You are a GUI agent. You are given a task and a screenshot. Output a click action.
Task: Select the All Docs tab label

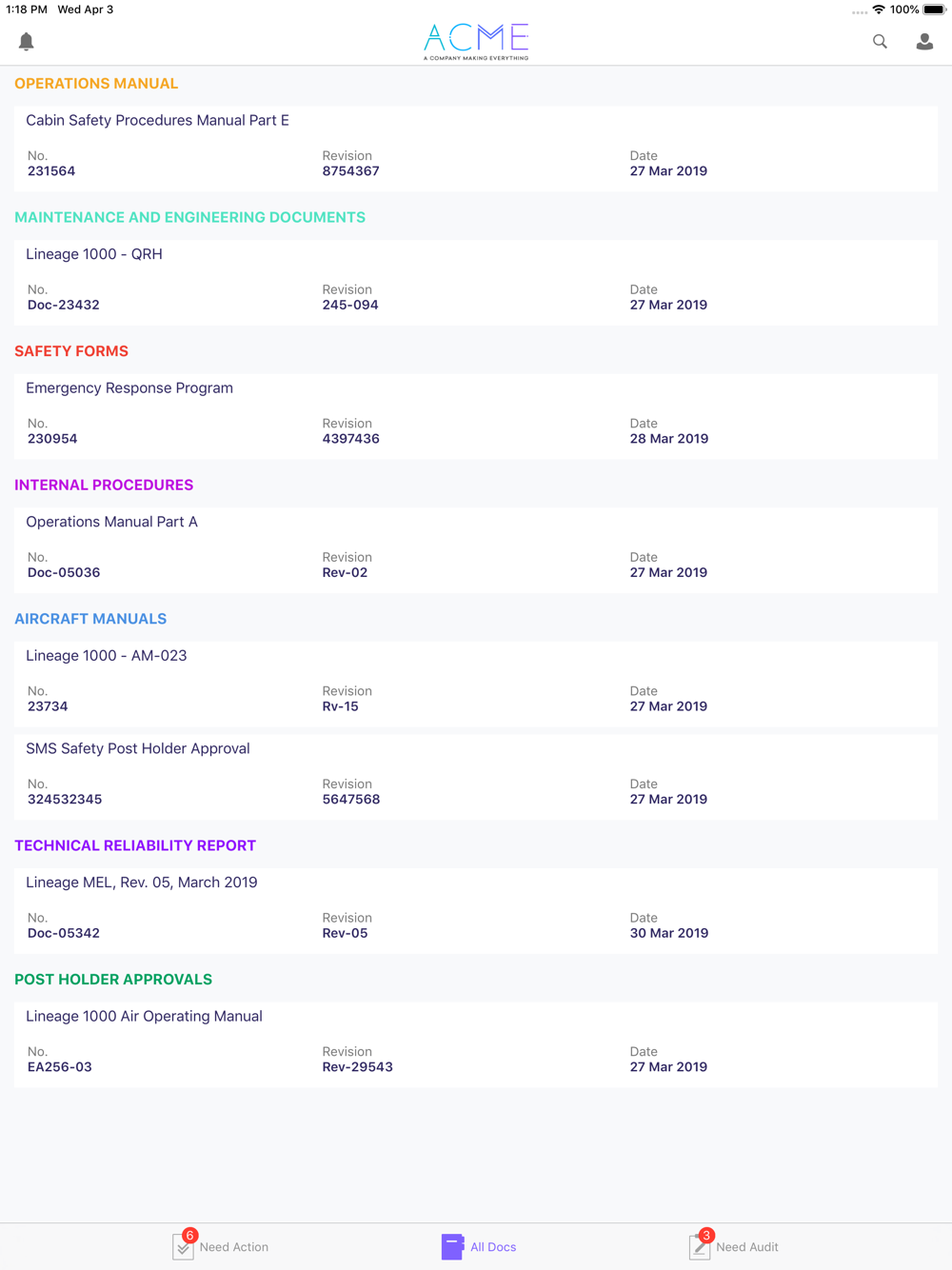pos(493,1247)
